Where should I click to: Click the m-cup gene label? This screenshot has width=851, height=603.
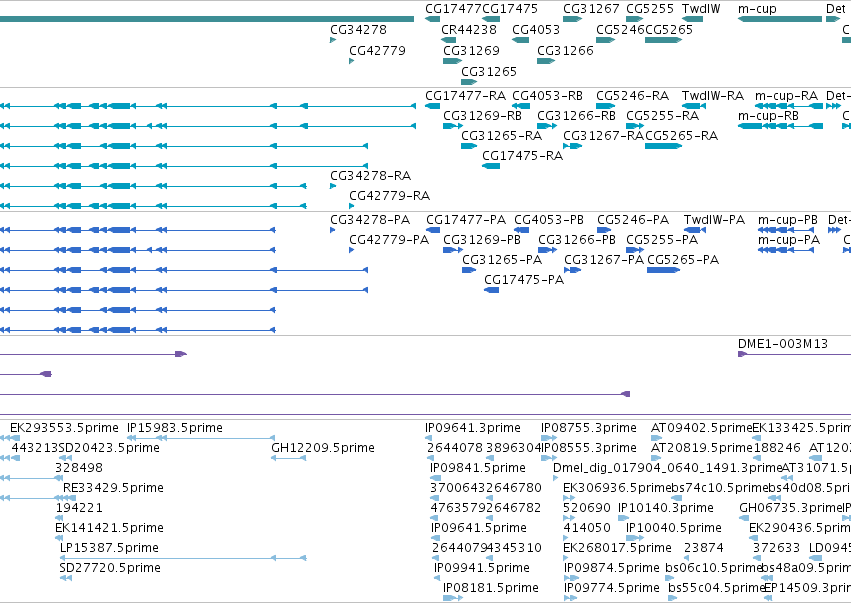coord(757,9)
